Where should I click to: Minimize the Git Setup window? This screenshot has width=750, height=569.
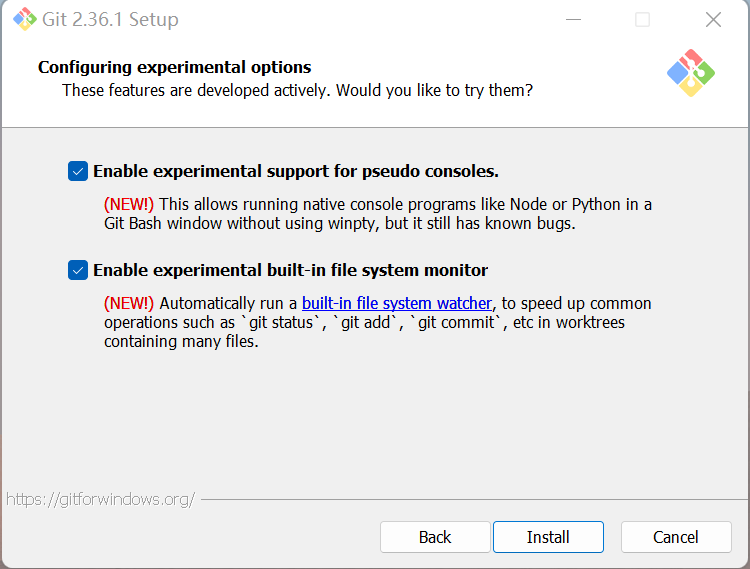tap(573, 19)
